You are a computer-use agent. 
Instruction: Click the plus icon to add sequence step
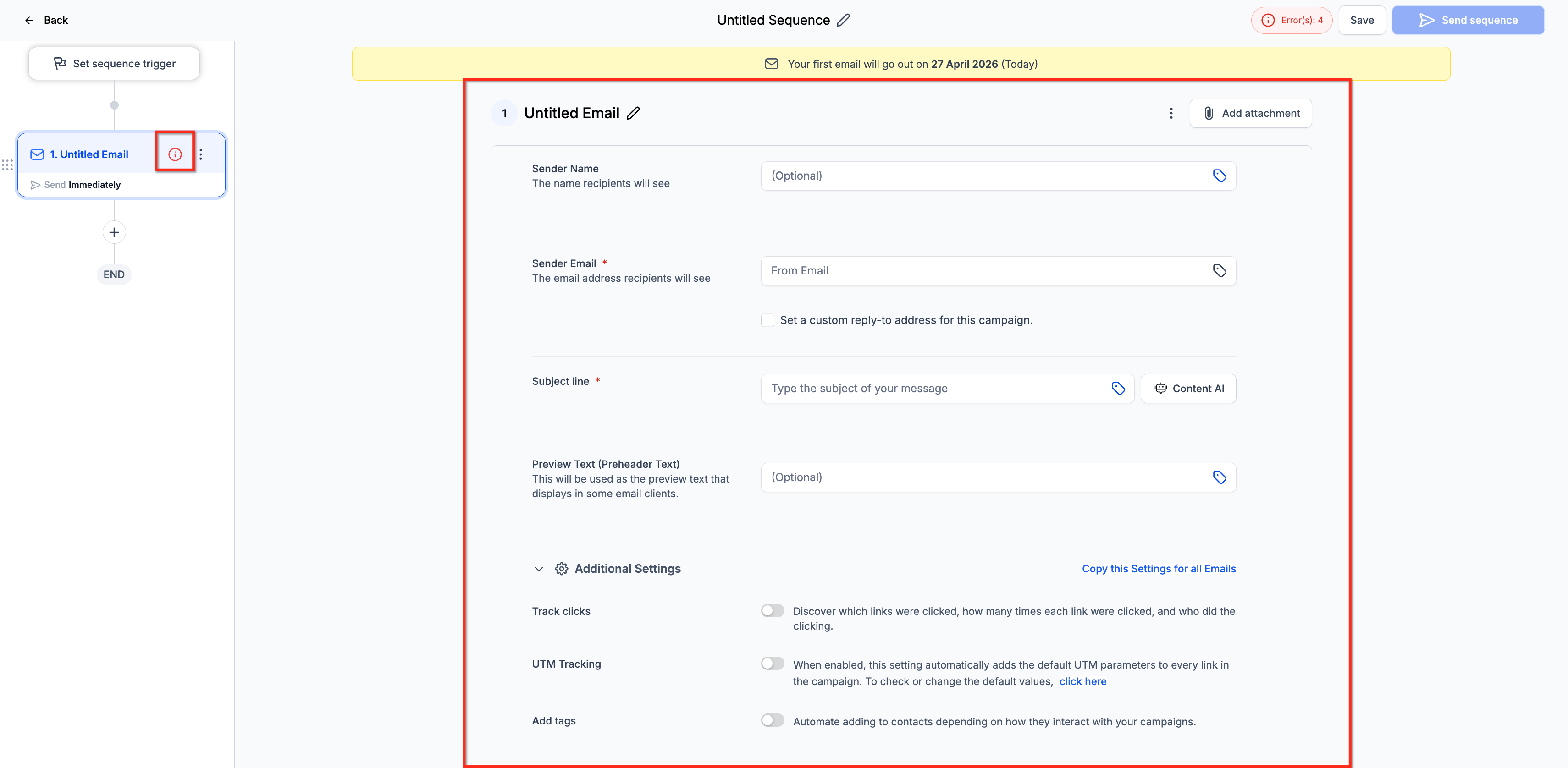pos(114,232)
